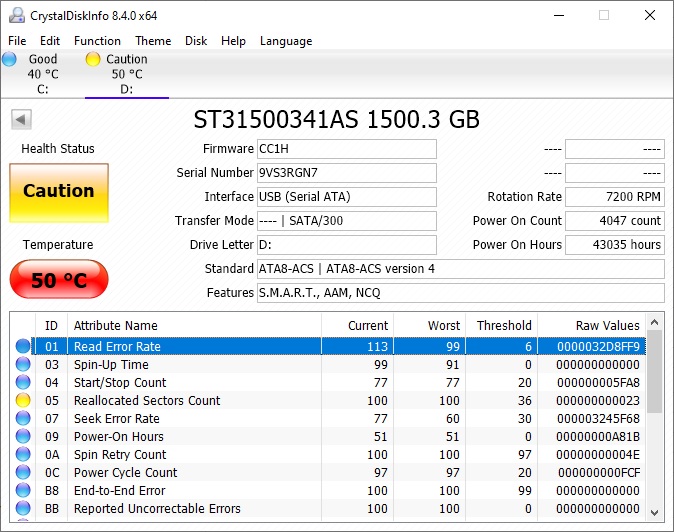Click the CrystalDiskInfo app icon in title bar
The image size is (674, 532).
tap(17, 15)
